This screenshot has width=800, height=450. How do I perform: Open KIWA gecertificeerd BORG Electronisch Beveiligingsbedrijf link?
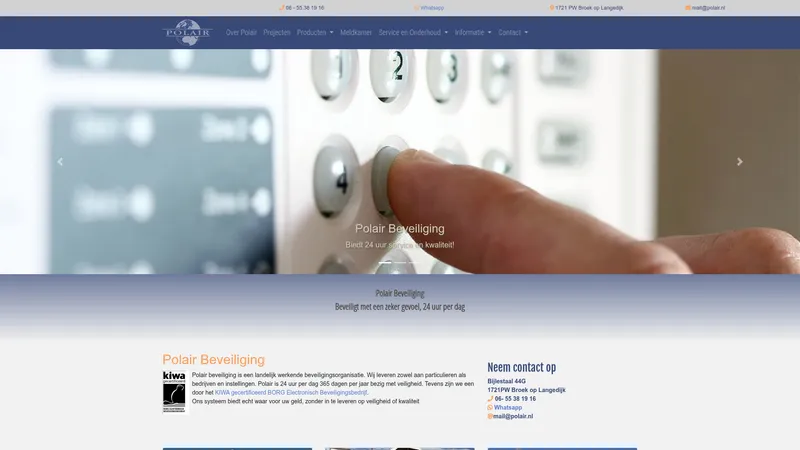291,392
